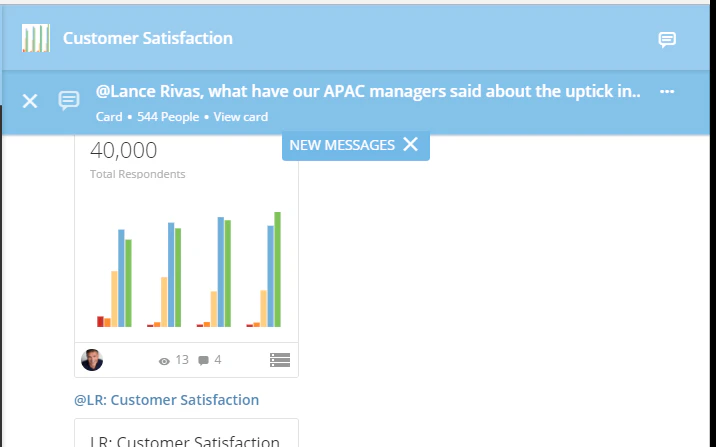716x447 pixels.
Task: Click the views count 13
Action: point(182,360)
